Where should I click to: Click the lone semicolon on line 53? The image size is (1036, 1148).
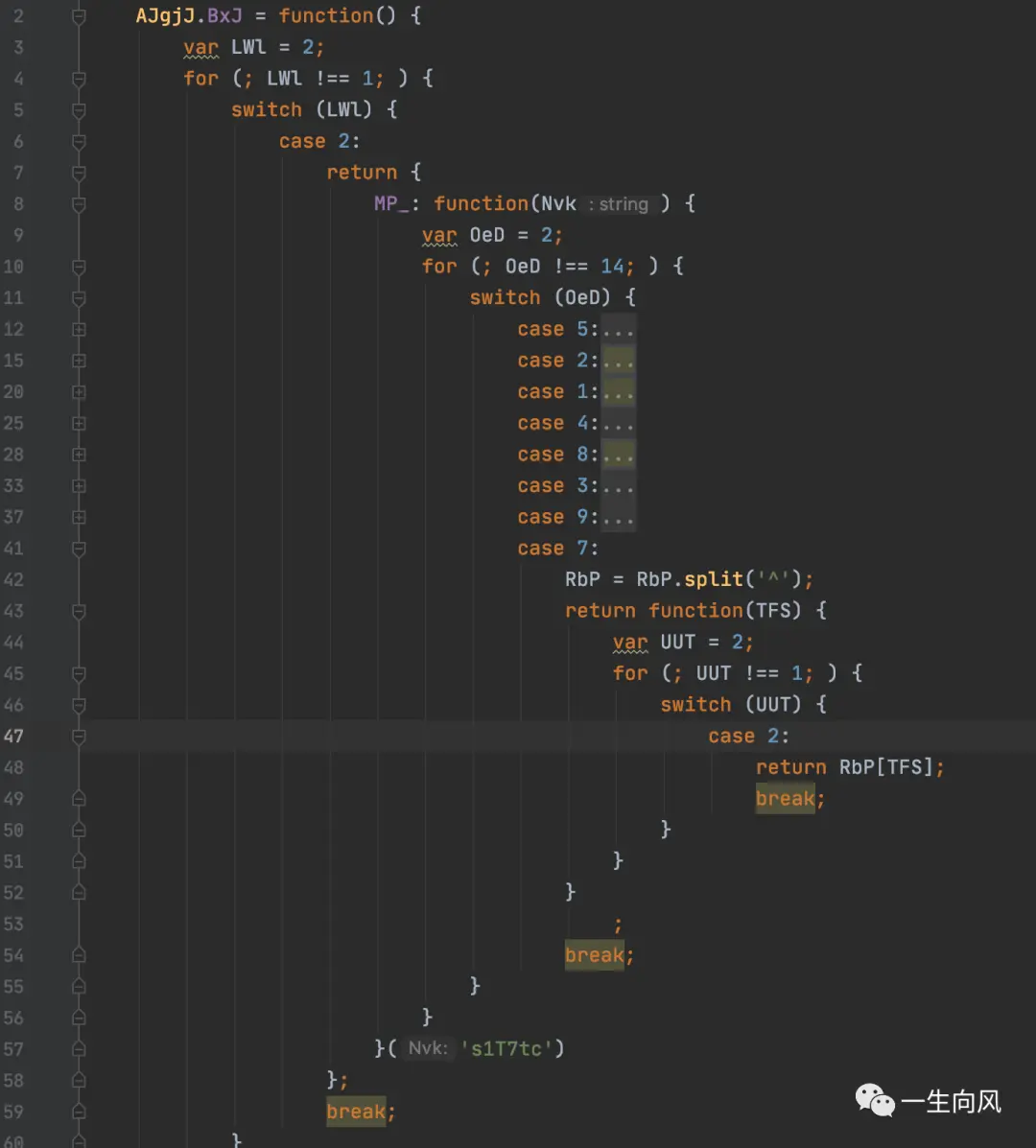(x=618, y=925)
